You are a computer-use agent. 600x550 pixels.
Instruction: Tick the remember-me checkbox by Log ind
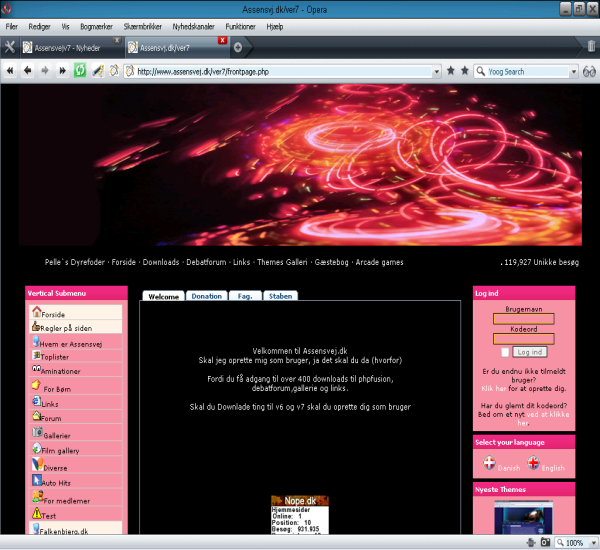(x=505, y=352)
